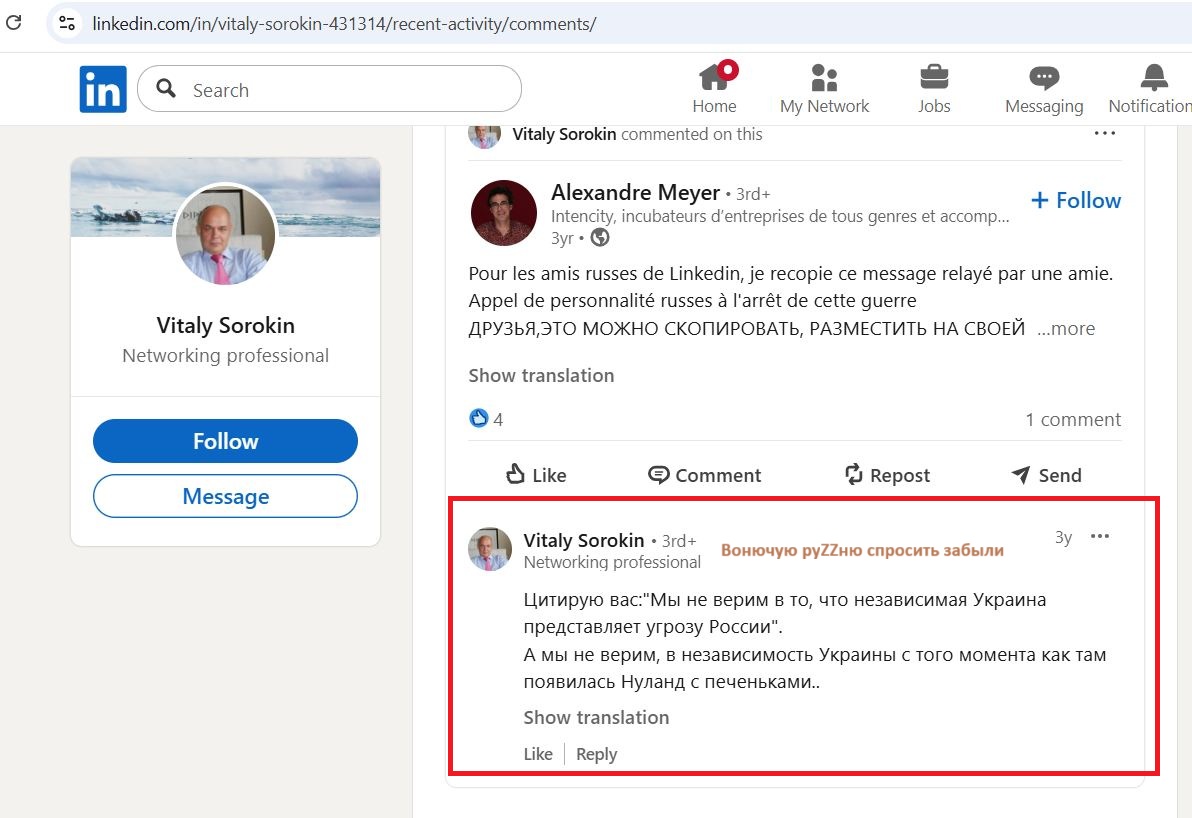View the reactions count on the post
Image resolution: width=1192 pixels, height=818 pixels.
485,419
